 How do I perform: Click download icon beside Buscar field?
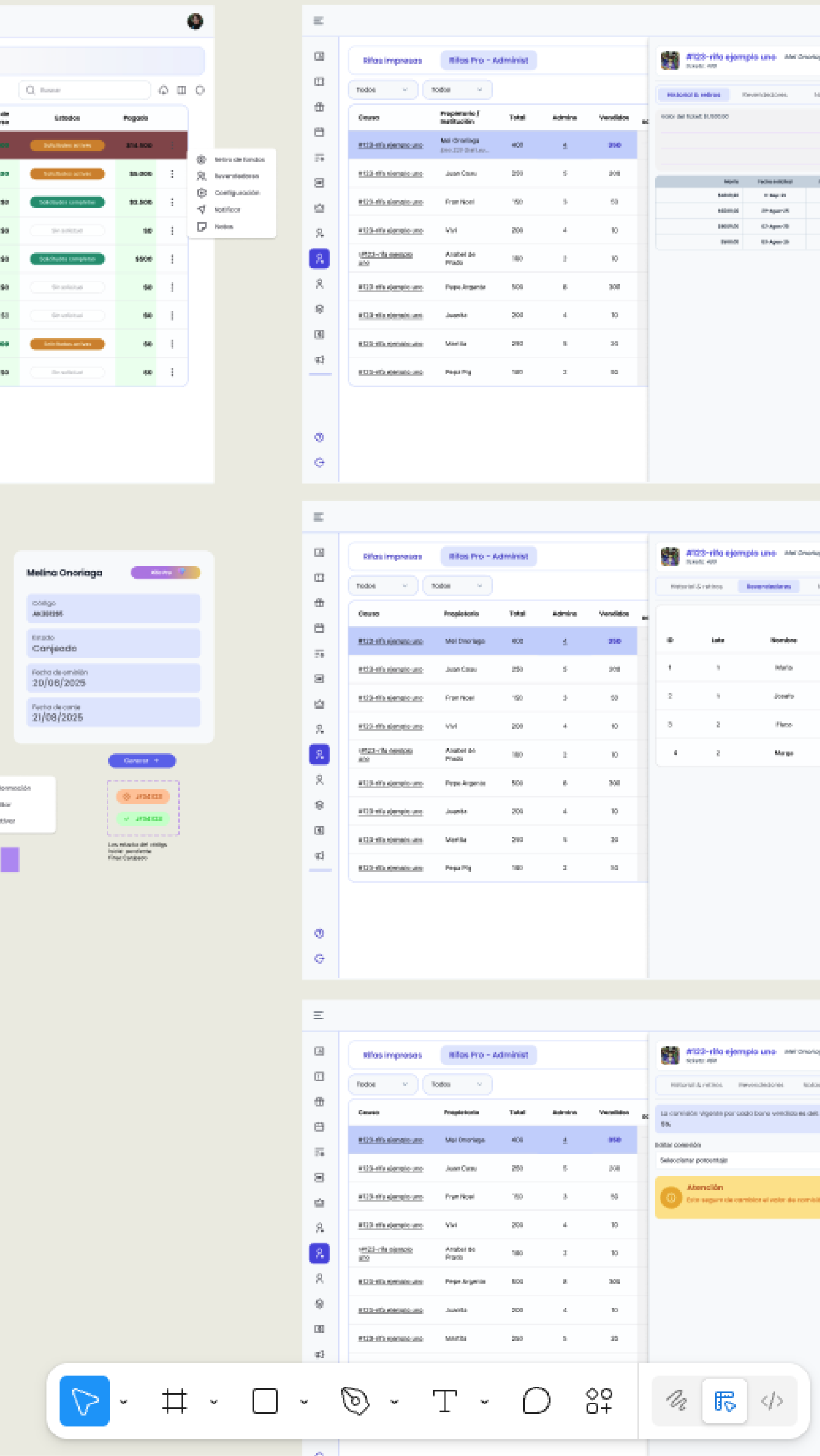coord(163,90)
